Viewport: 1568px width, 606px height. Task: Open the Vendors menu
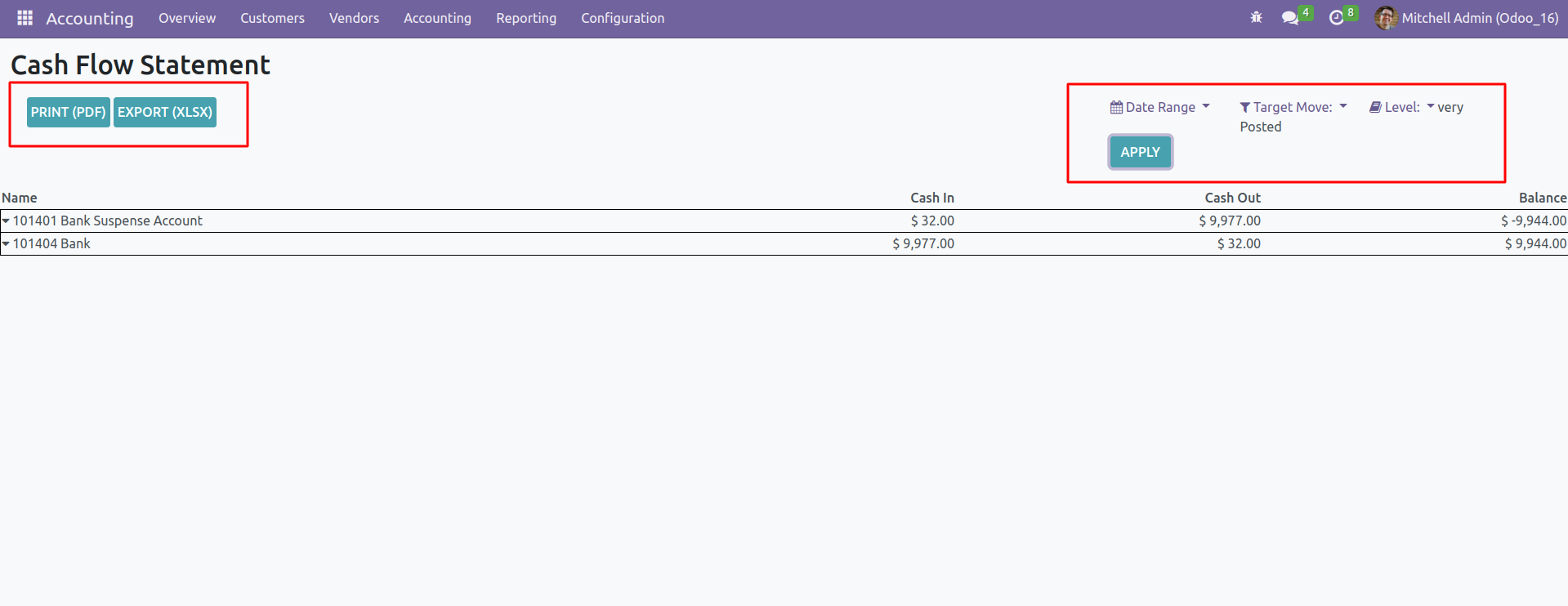click(x=354, y=18)
